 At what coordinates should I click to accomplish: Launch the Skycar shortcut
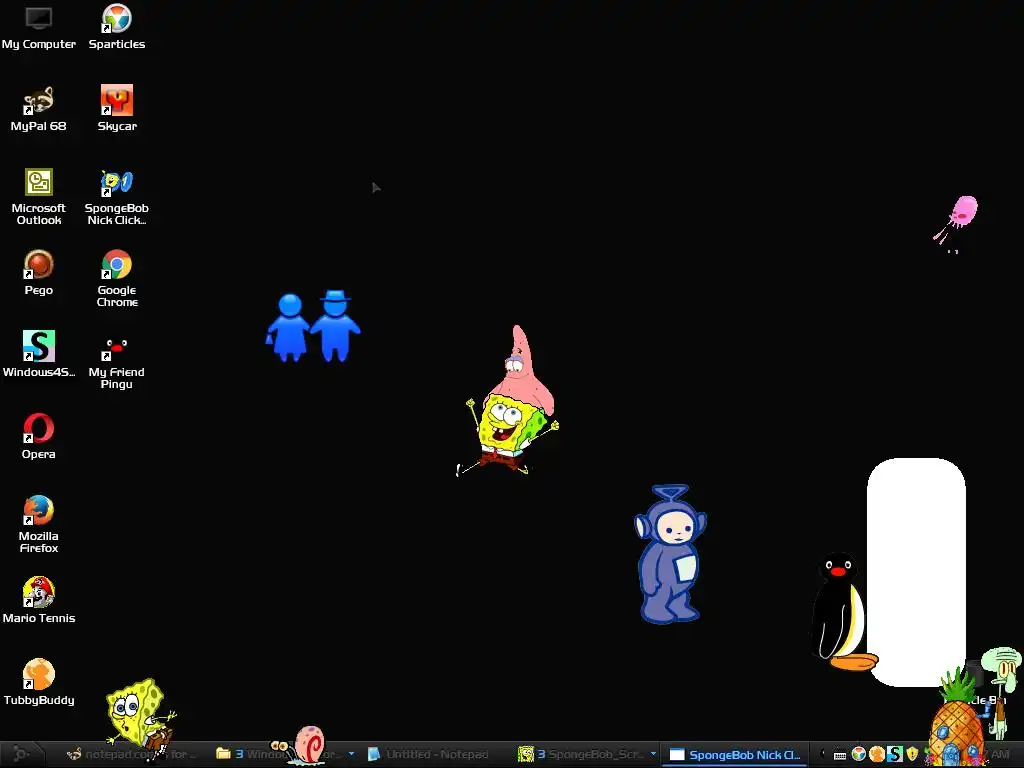[117, 109]
